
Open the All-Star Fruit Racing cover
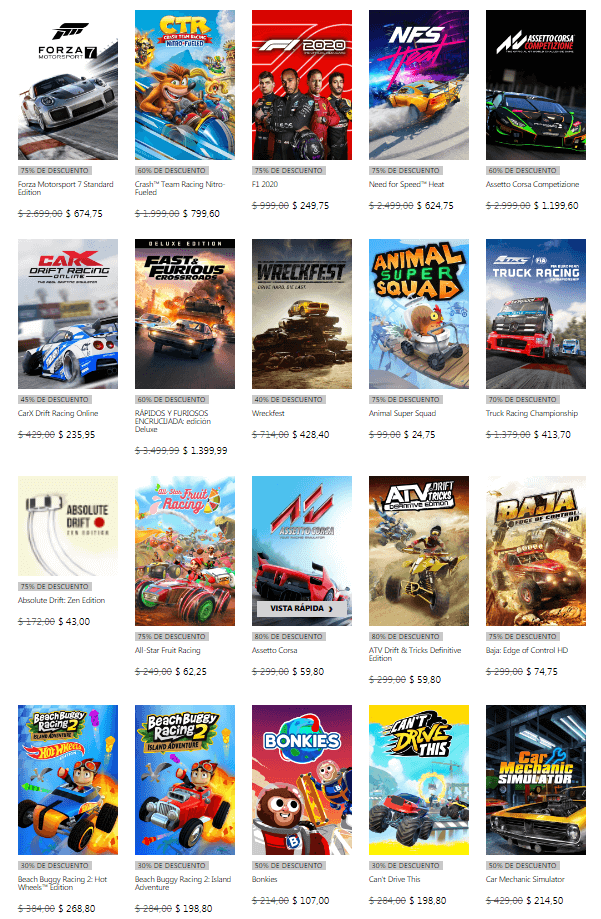[185, 551]
